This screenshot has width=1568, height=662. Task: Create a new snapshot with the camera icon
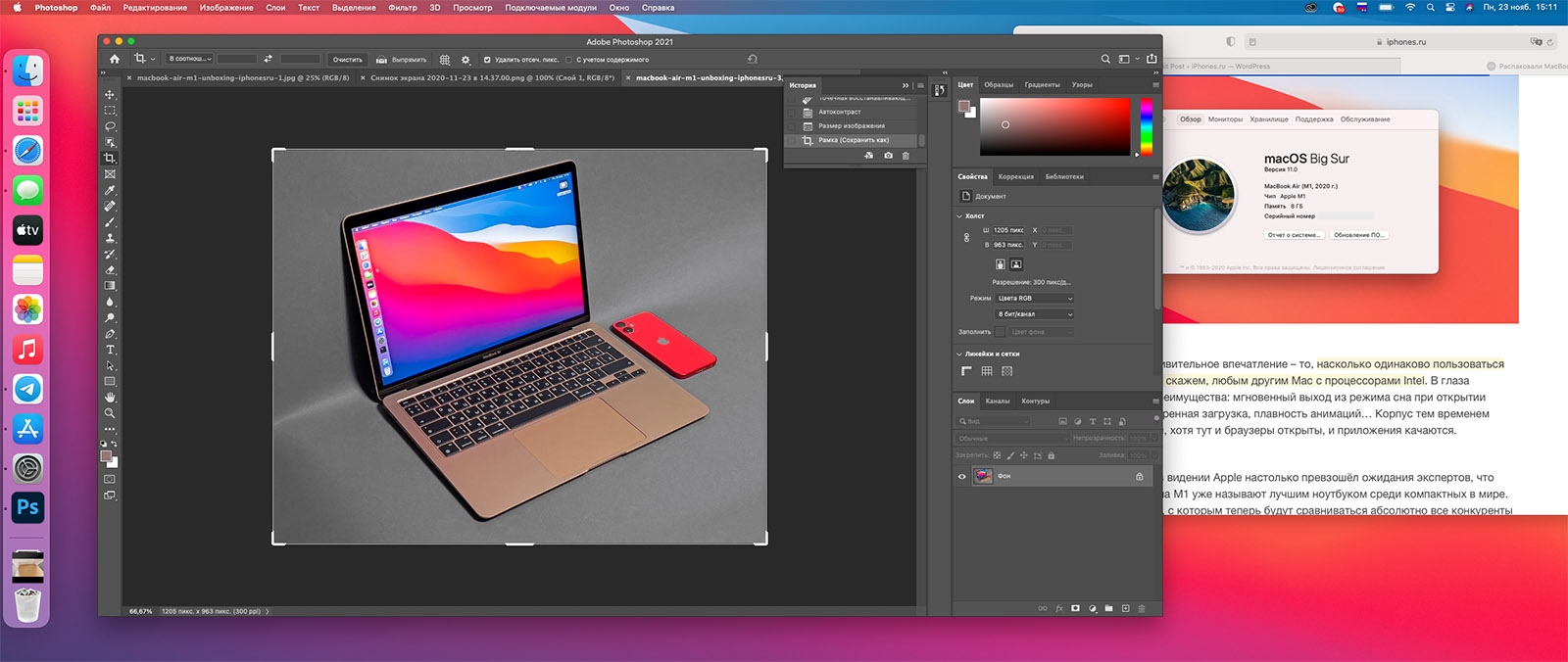click(888, 156)
